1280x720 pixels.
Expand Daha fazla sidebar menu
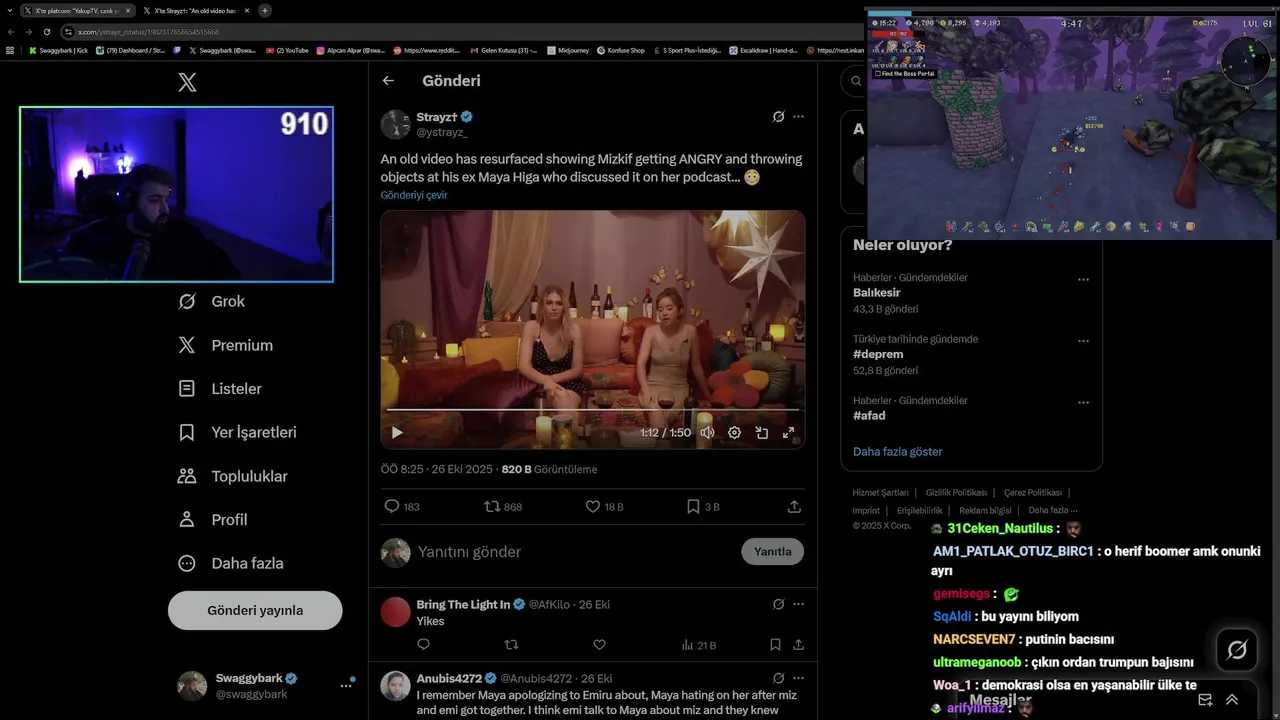[x=230, y=563]
